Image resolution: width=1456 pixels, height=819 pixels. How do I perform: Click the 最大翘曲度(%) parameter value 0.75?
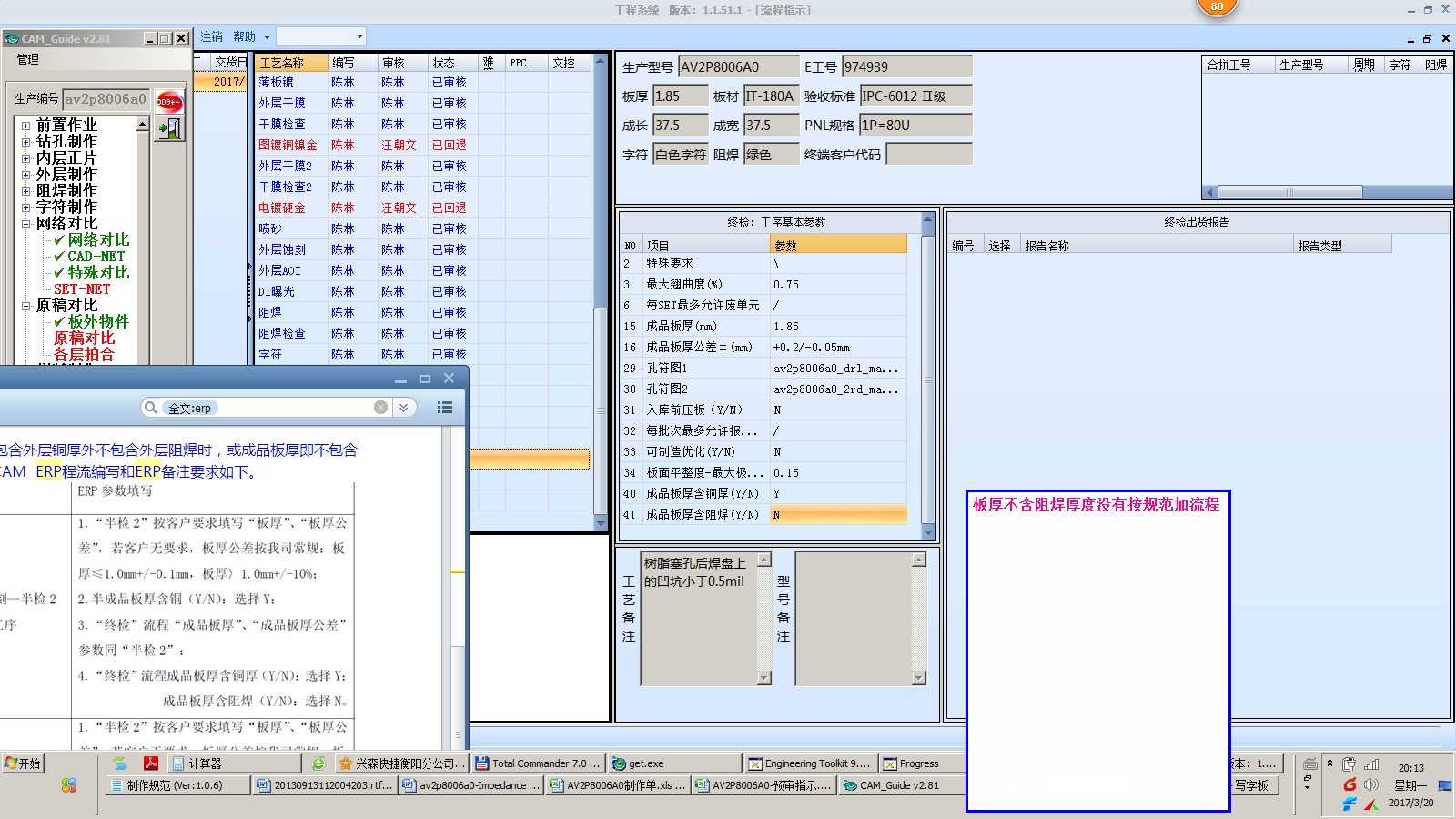click(x=838, y=285)
